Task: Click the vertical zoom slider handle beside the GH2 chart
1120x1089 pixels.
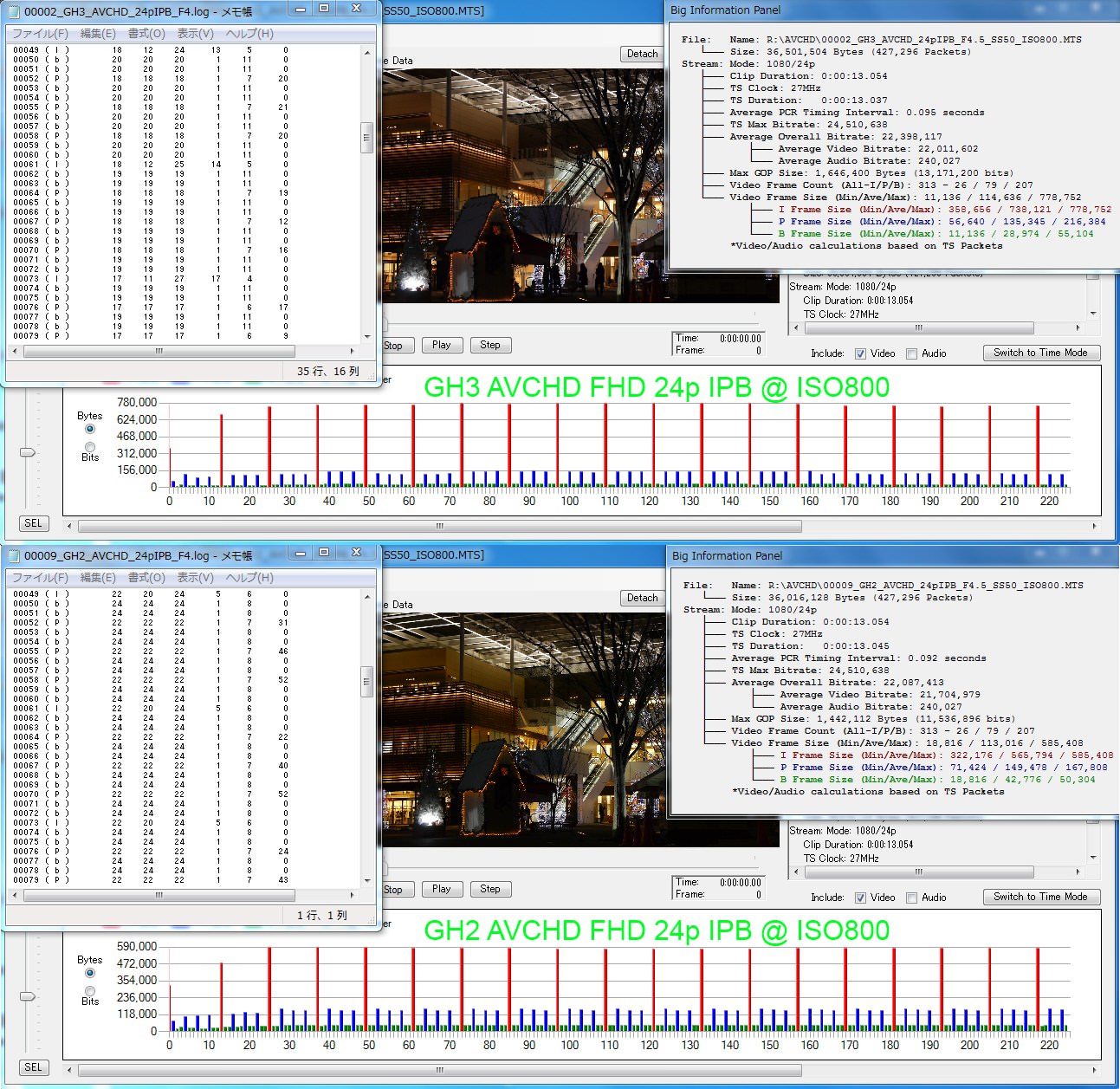Action: tap(28, 996)
